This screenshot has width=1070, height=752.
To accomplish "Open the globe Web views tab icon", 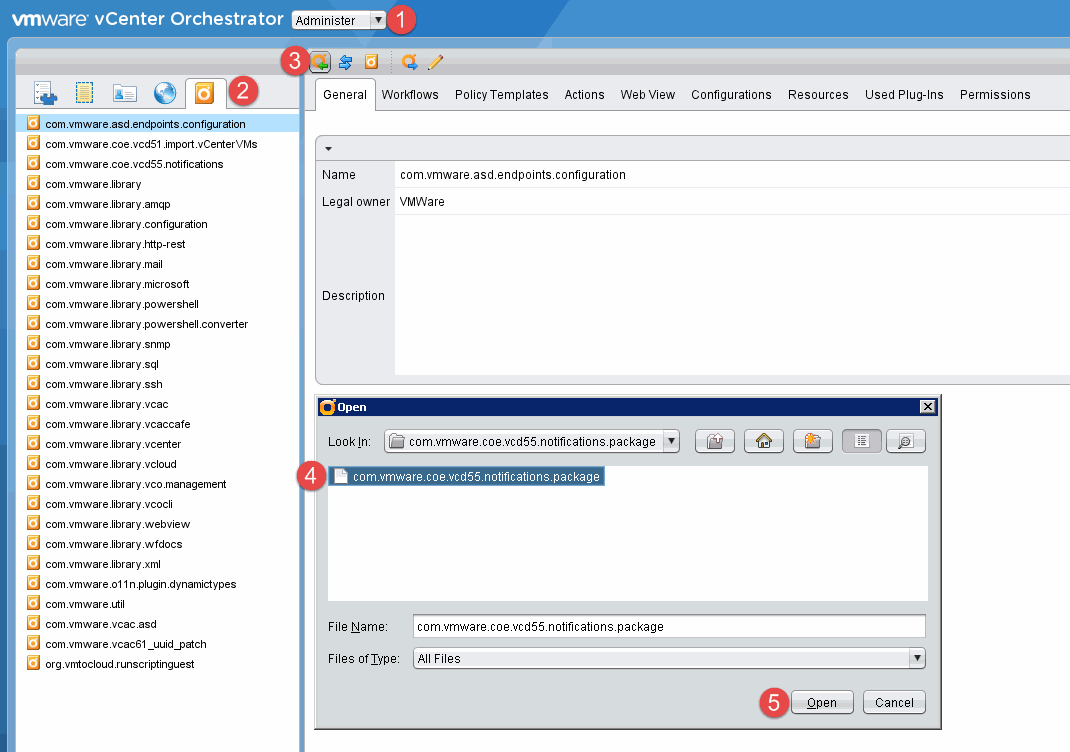I will [x=165, y=93].
